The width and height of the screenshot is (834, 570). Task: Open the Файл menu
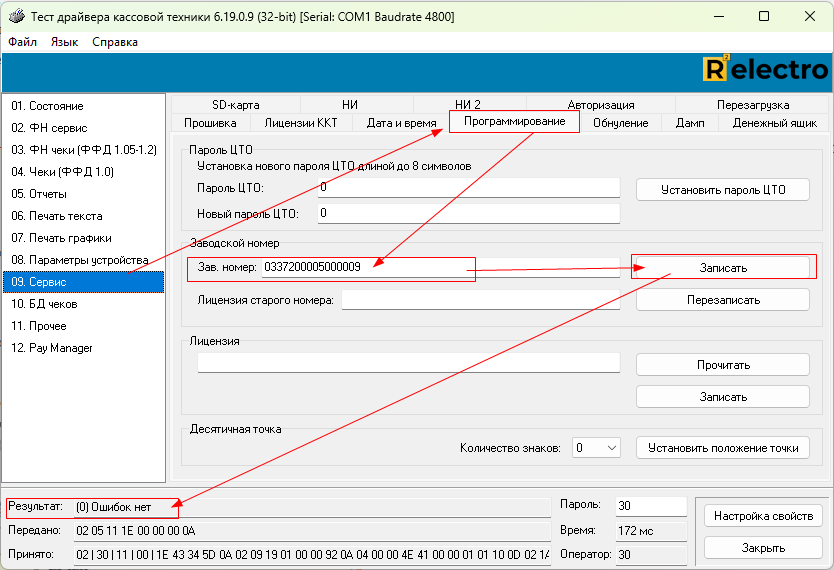22,42
